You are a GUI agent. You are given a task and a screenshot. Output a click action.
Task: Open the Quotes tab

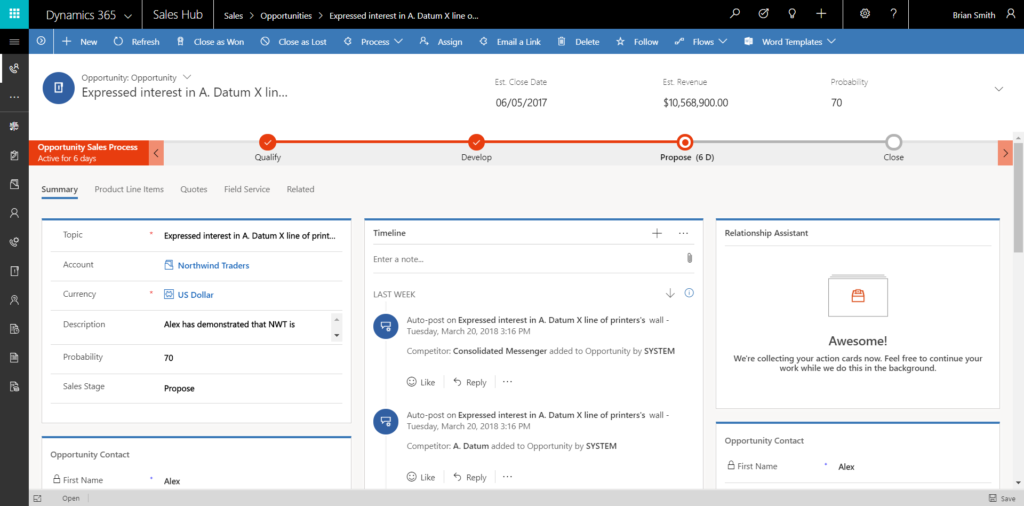[x=194, y=189]
